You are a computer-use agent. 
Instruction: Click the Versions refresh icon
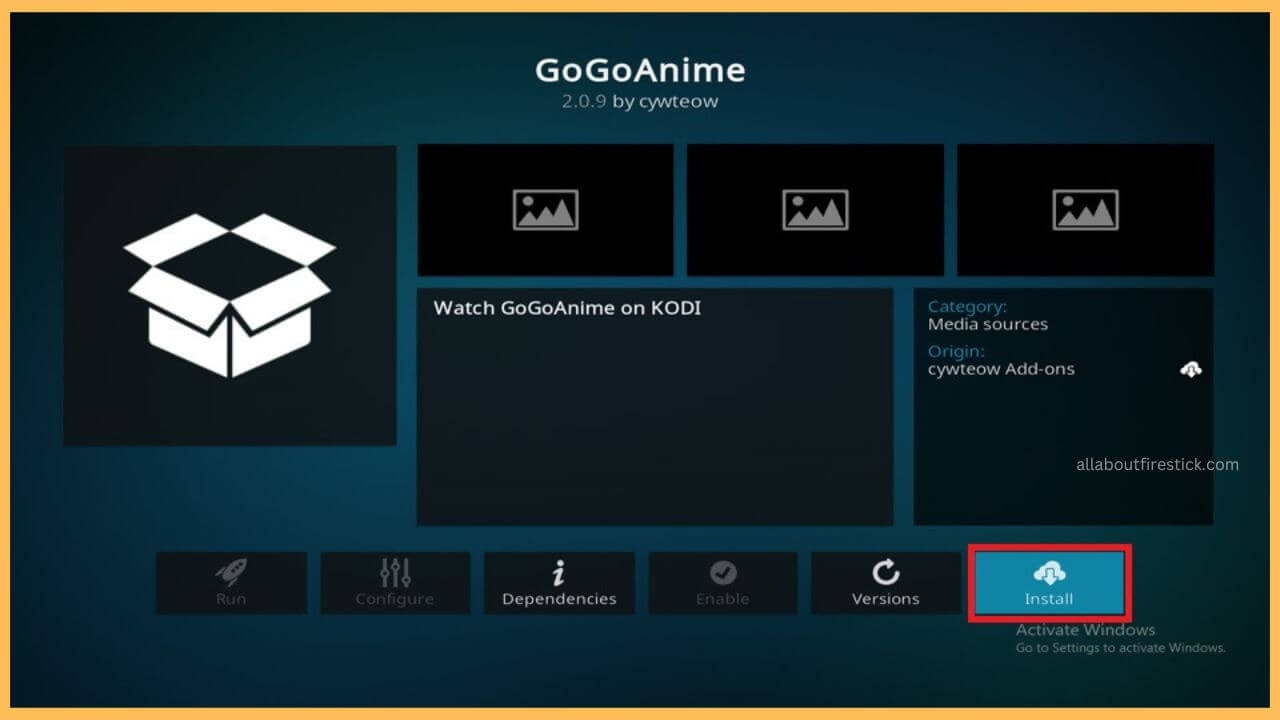tap(886, 572)
